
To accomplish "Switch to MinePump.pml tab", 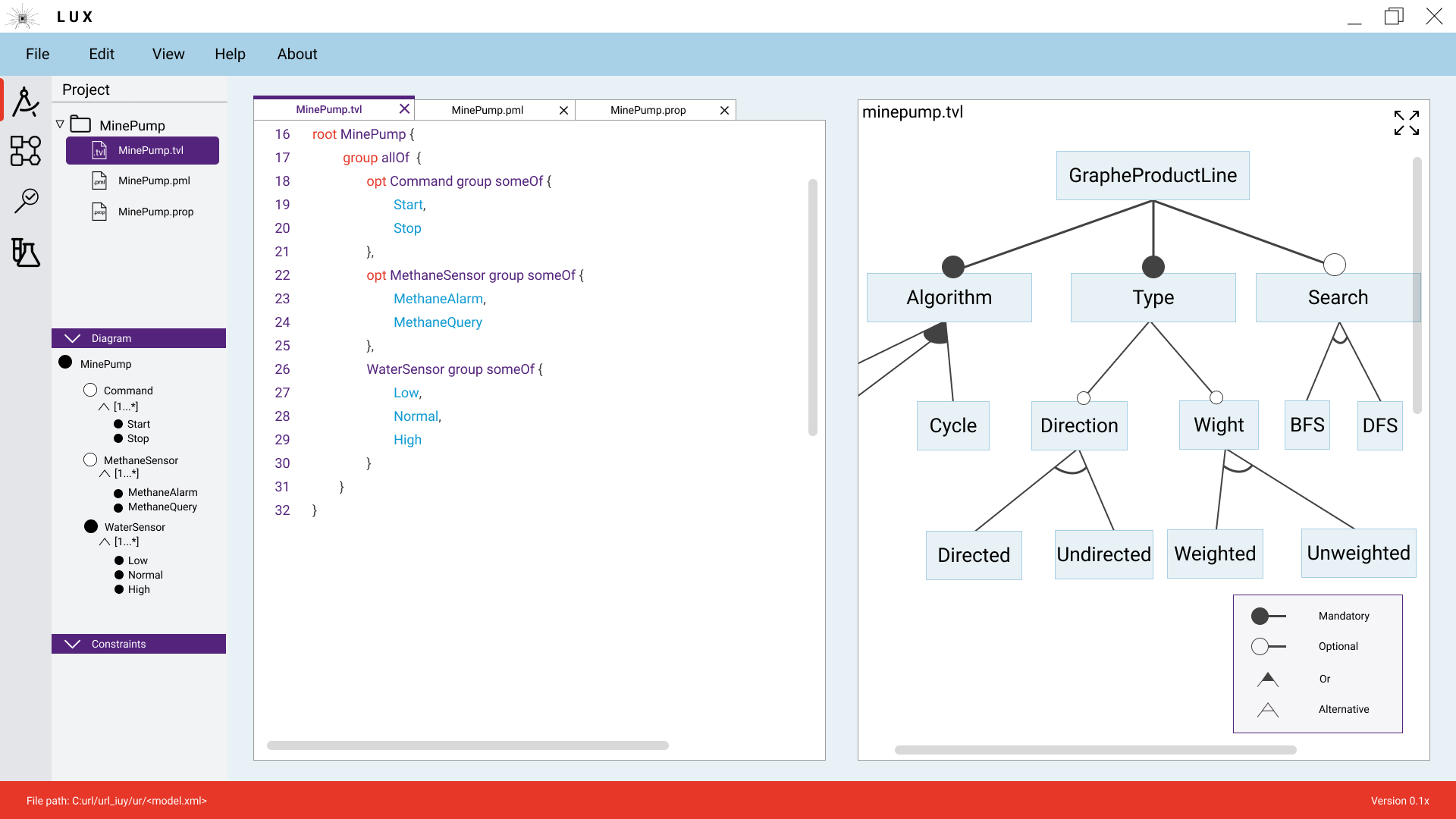I will click(486, 109).
